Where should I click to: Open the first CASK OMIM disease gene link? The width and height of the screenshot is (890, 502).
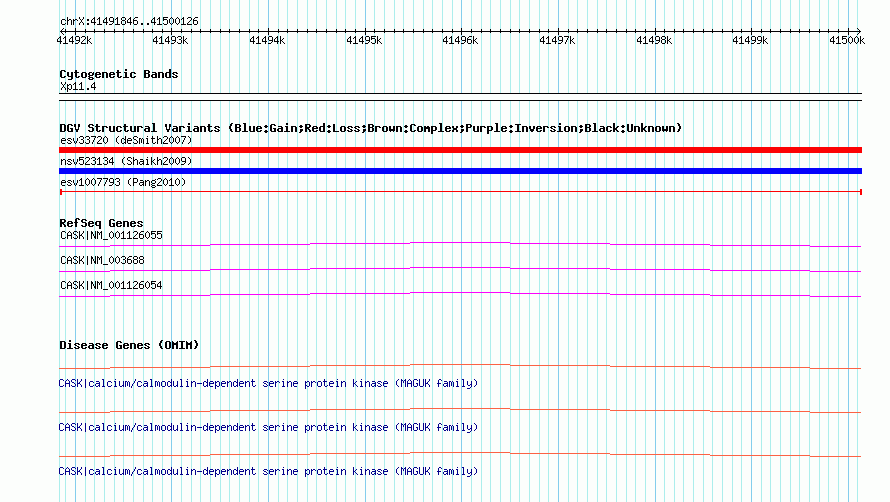[x=268, y=383]
